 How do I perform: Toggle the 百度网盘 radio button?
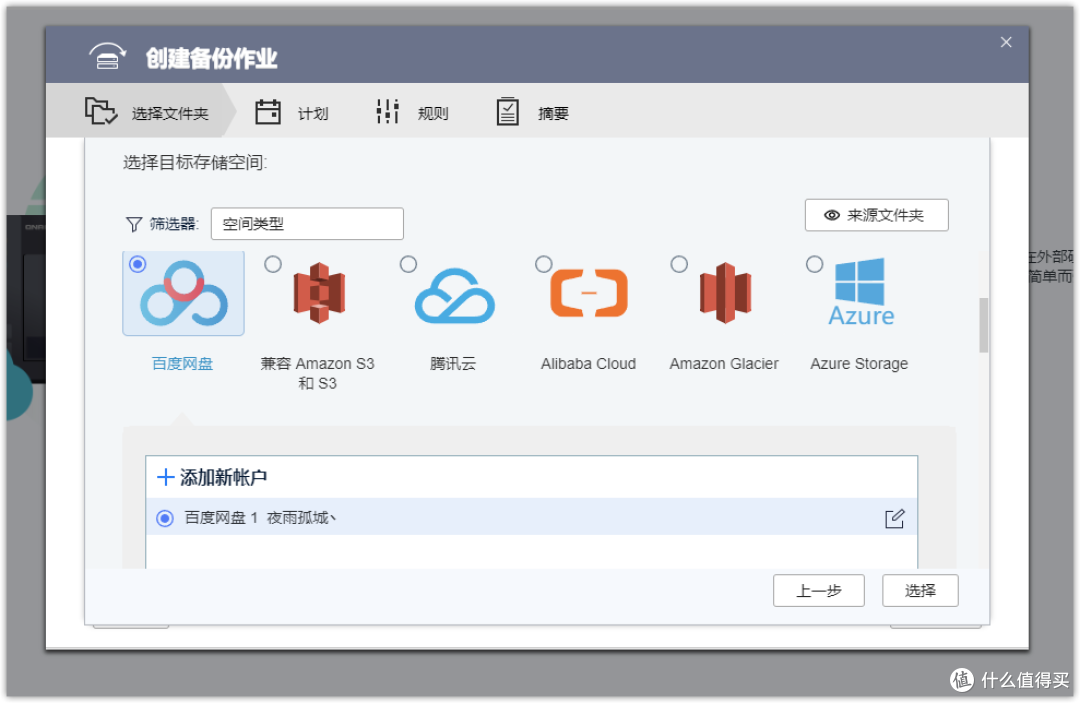click(138, 264)
